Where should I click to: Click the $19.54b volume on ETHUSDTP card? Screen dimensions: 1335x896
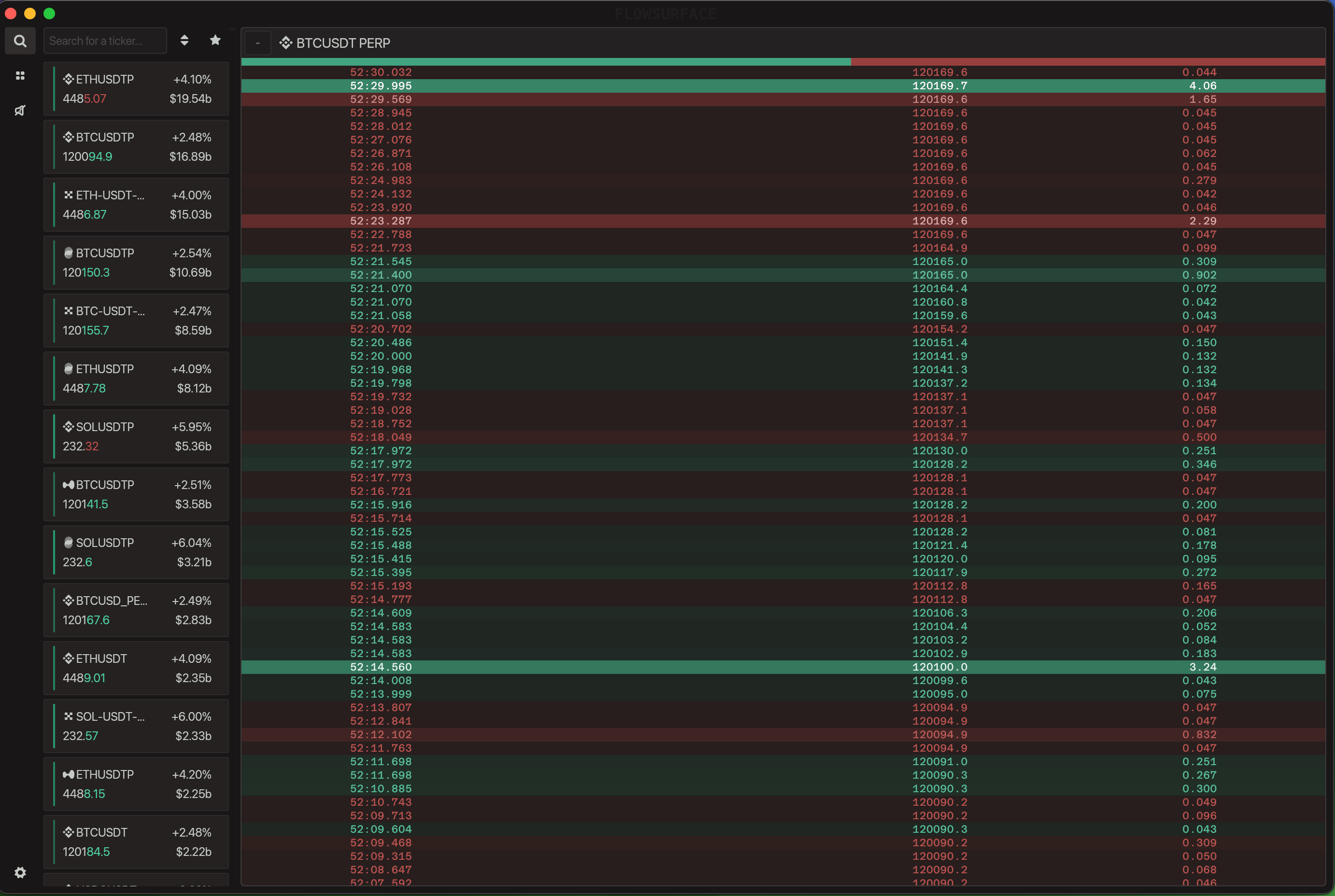(x=190, y=98)
